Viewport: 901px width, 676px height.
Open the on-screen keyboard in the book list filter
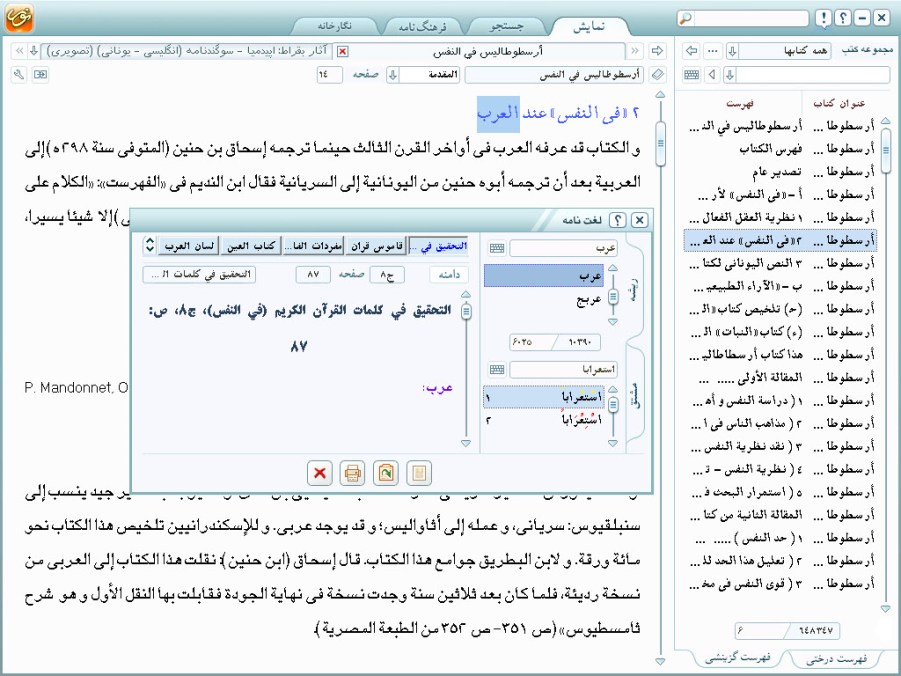tap(692, 75)
